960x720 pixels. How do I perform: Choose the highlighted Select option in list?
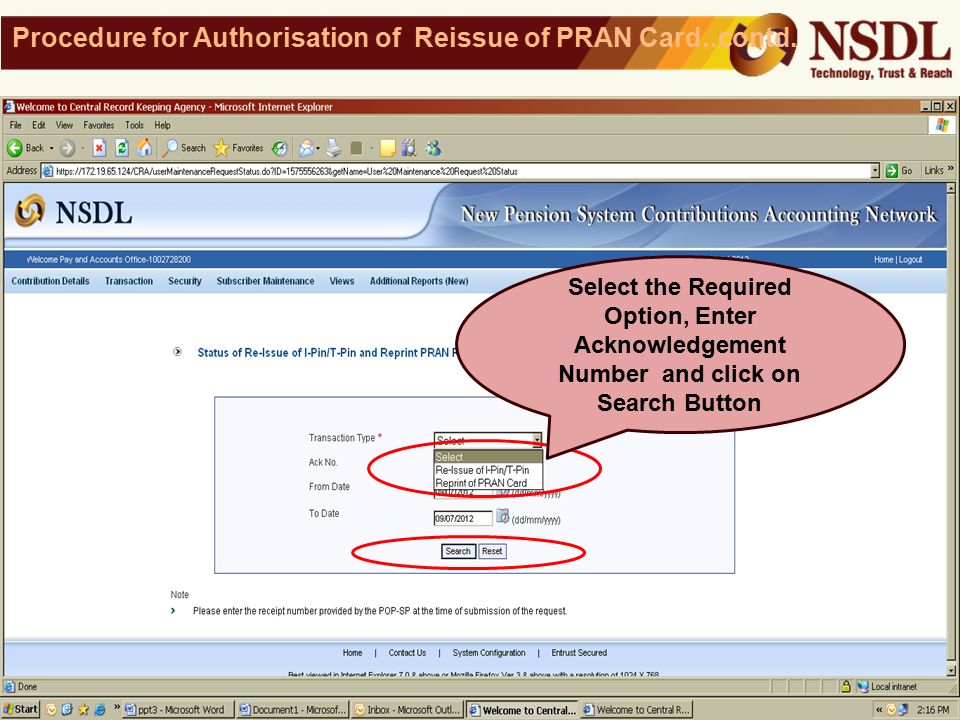(489, 457)
